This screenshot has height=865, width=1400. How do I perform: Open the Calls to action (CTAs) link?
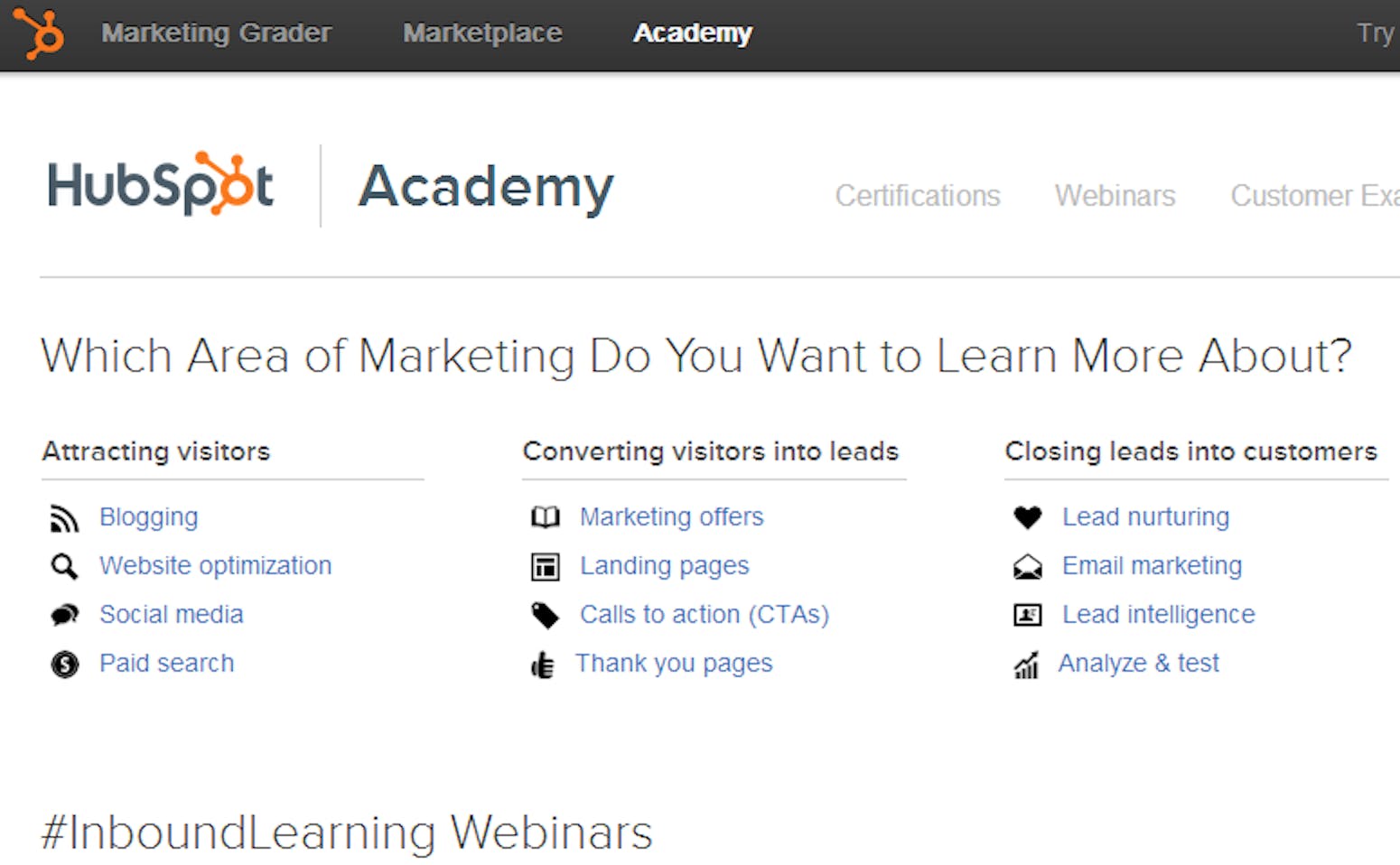coord(705,615)
